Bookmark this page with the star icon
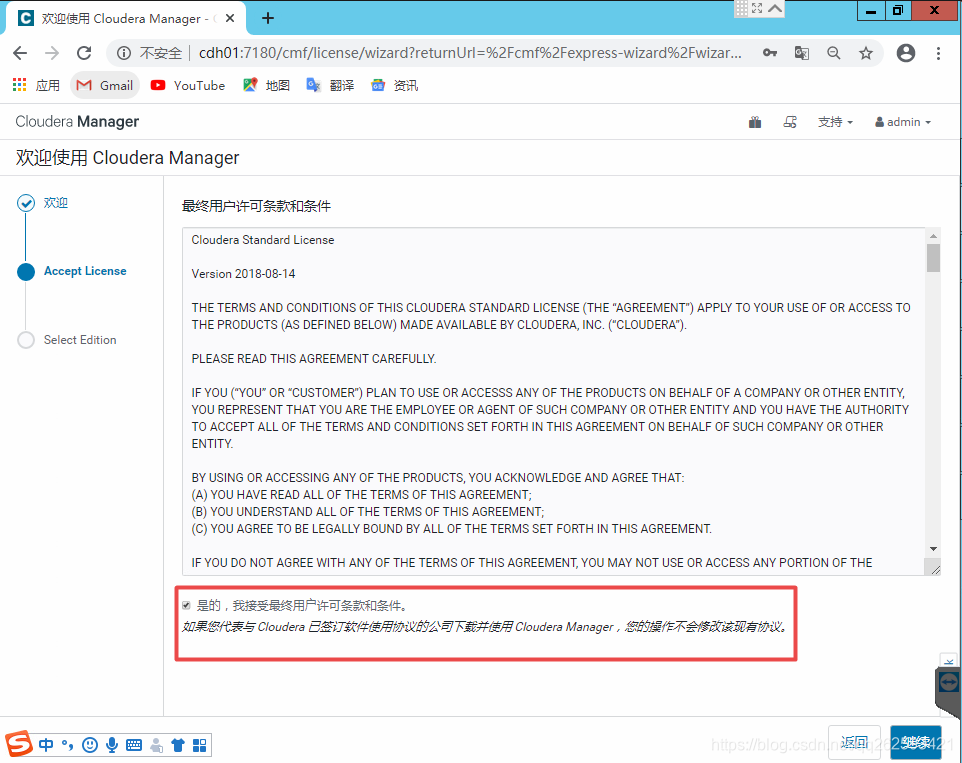Image resolution: width=962 pixels, height=763 pixels. [x=866, y=53]
